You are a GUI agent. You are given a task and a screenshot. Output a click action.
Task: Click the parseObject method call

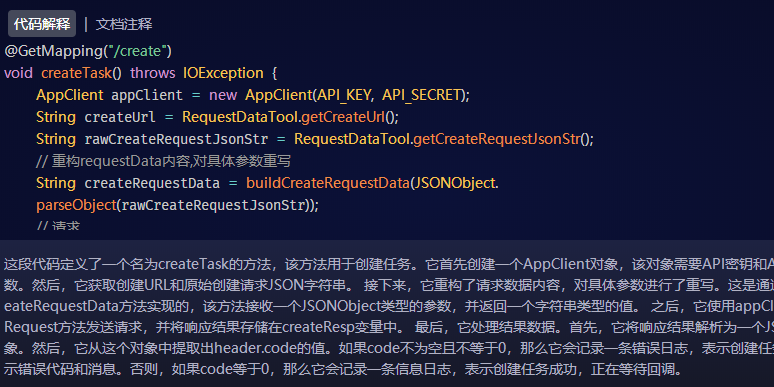76,205
